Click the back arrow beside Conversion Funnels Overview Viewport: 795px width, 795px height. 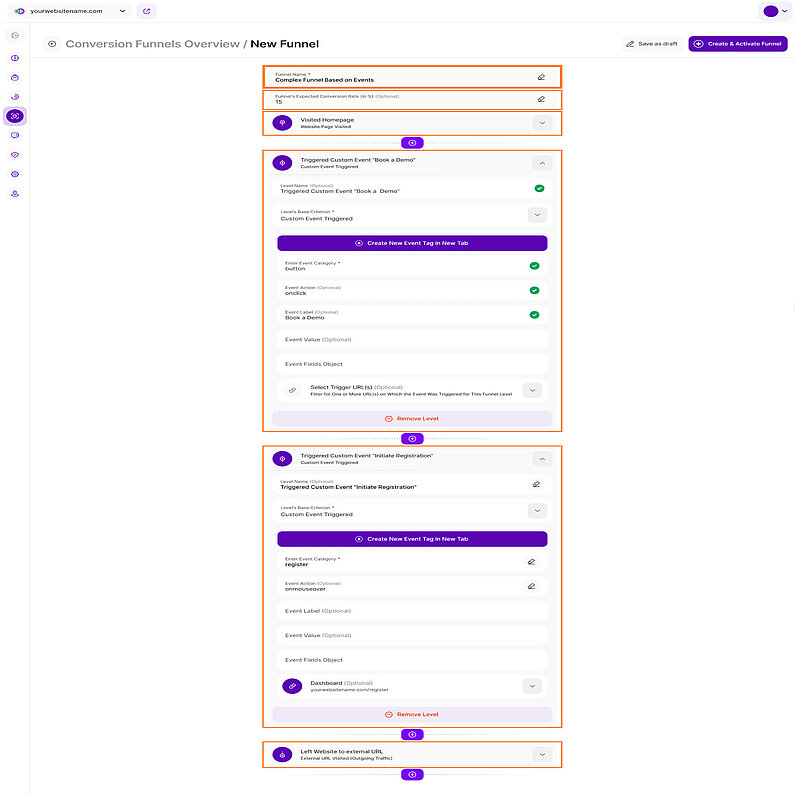click(51, 44)
